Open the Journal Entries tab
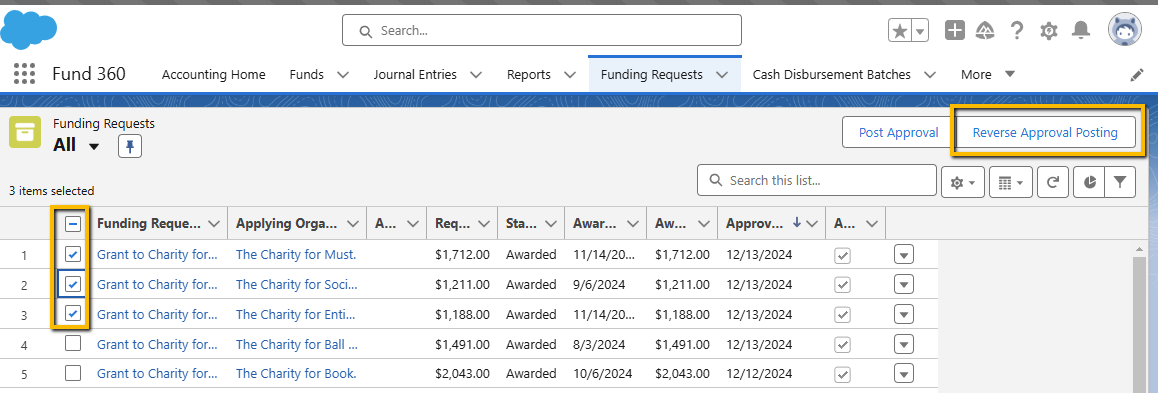Screen dimensions: 1158x393 [415, 75]
